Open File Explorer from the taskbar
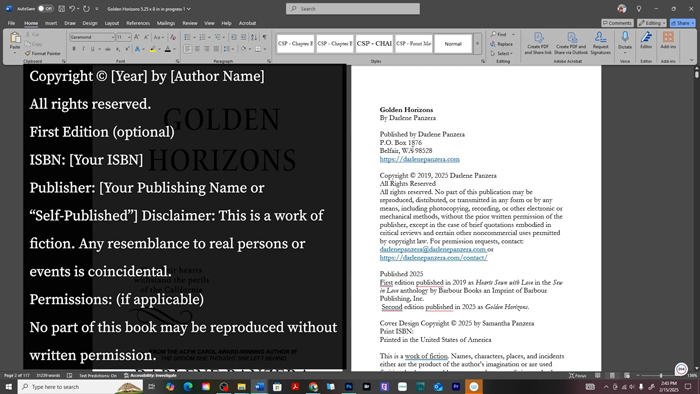The height and width of the screenshot is (394, 700). [242, 386]
